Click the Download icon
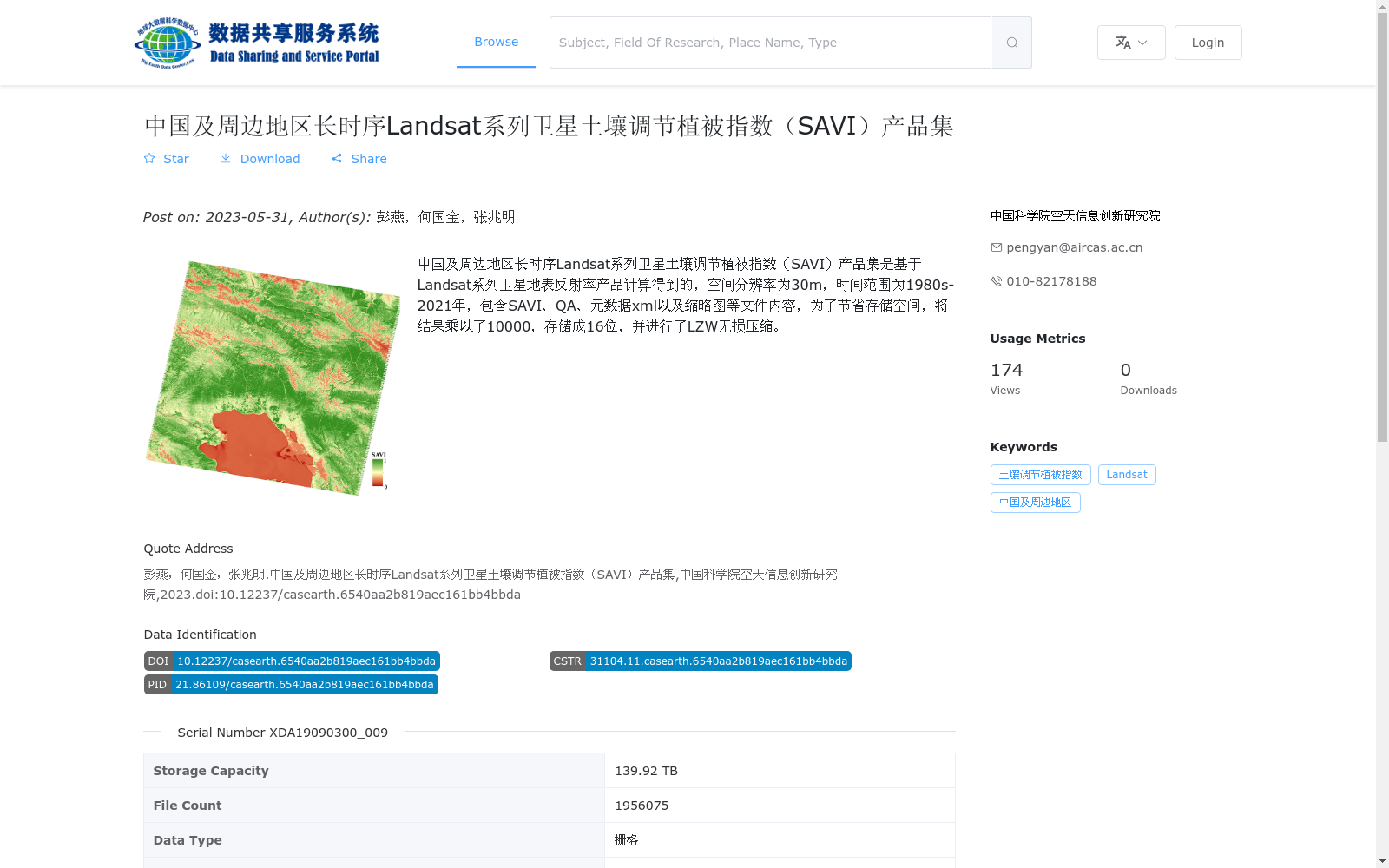Screen dimensions: 1389x868 click(x=227, y=159)
